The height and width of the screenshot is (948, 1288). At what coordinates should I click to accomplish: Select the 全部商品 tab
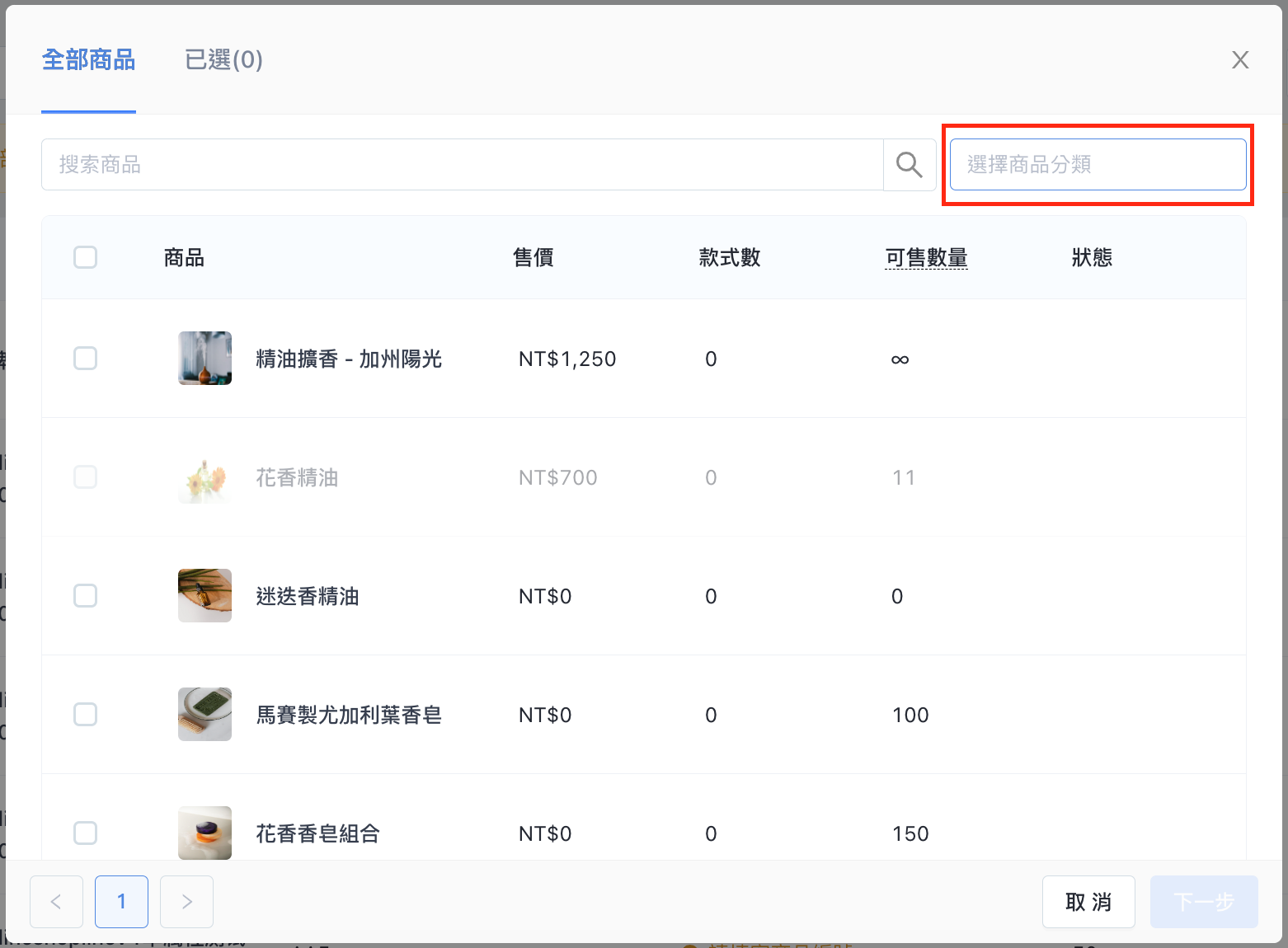pos(88,60)
